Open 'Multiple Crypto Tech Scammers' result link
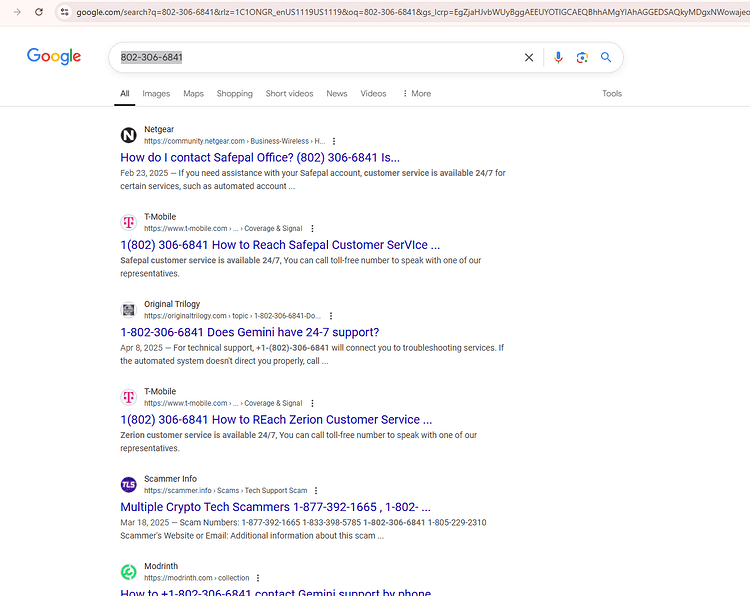 (275, 507)
